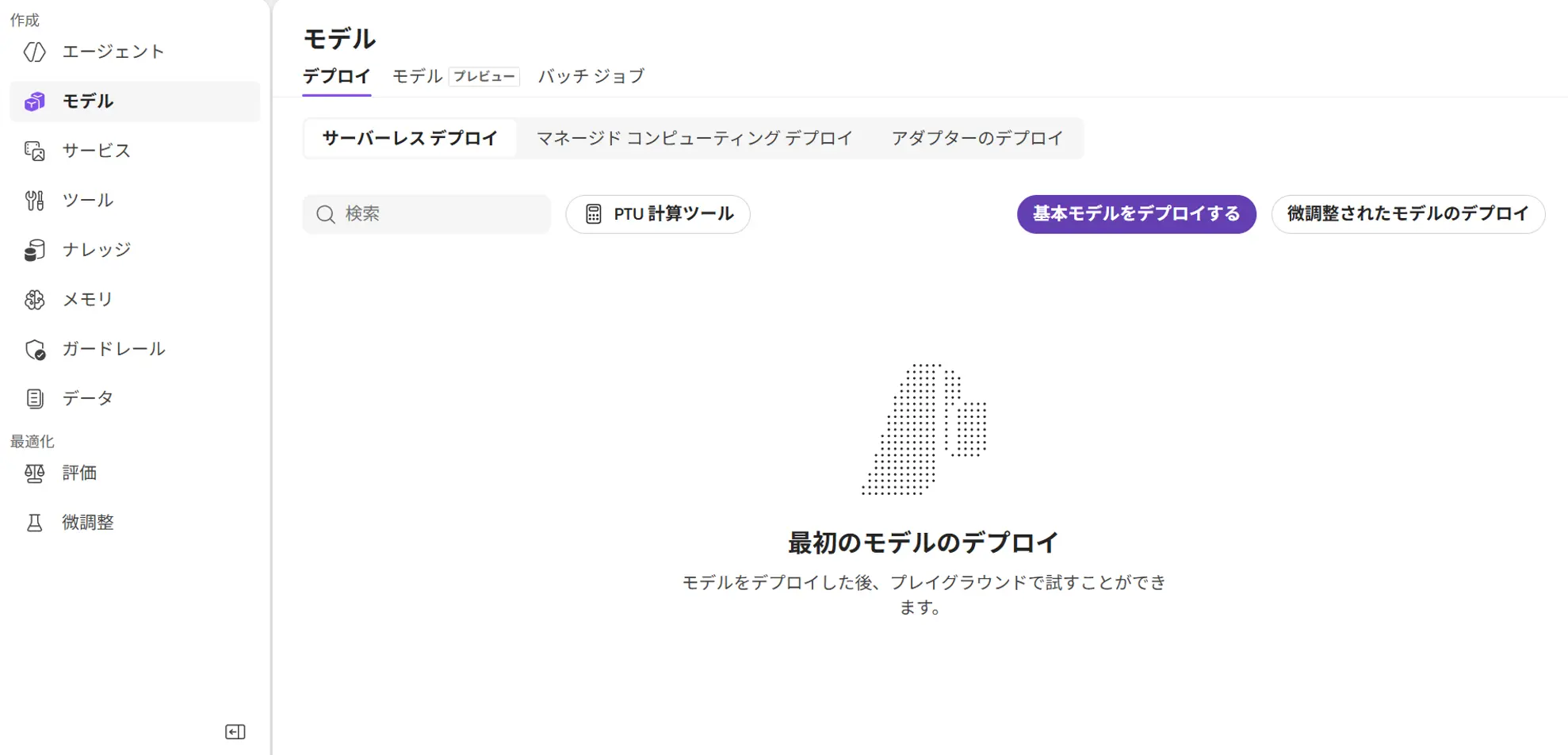
Task: Click the モデル page title
Action: [x=339, y=39]
